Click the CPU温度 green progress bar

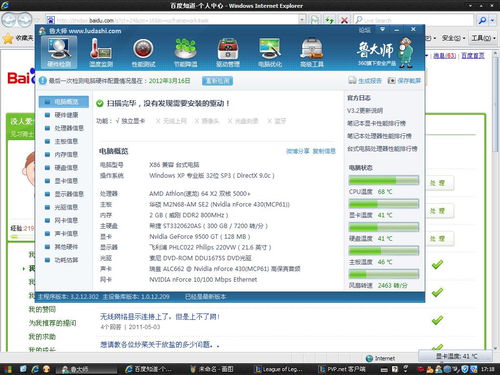coord(384,181)
